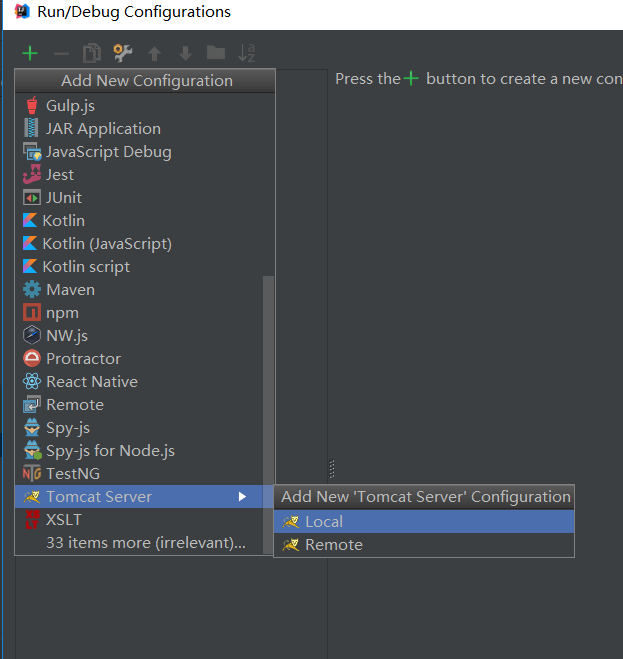Select Maven configuration type
The image size is (623, 659).
coord(139,290)
